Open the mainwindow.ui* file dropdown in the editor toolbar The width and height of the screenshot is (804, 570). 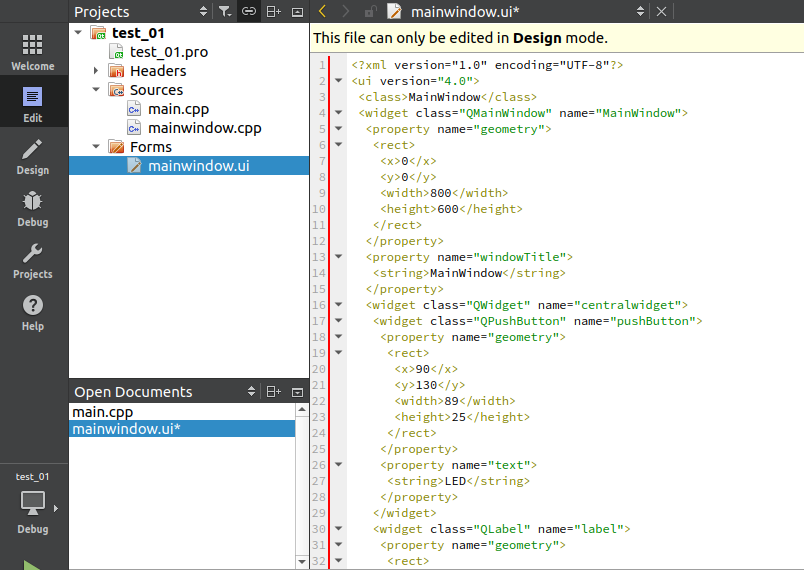point(640,11)
